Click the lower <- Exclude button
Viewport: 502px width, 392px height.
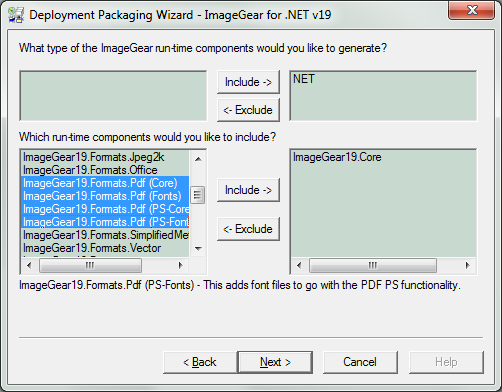pyautogui.click(x=248, y=229)
